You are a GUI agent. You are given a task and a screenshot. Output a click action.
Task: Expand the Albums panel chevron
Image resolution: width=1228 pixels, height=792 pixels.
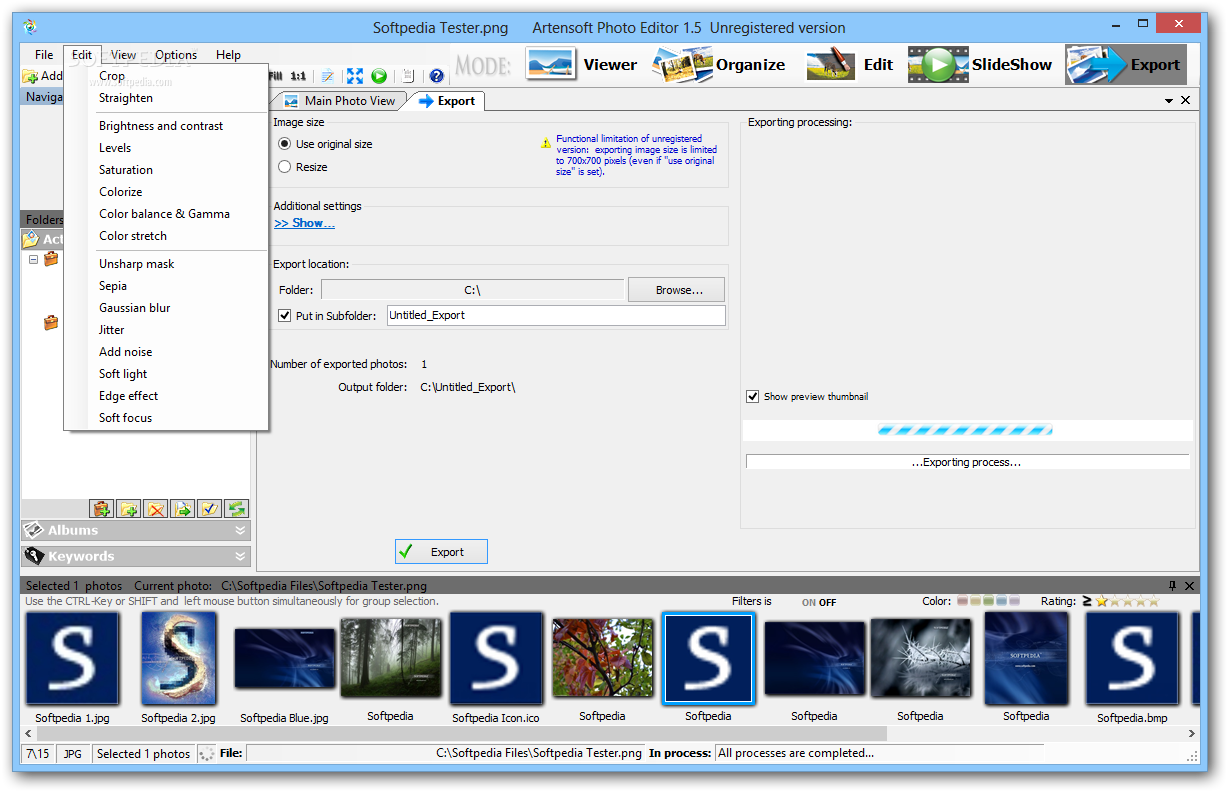240,530
